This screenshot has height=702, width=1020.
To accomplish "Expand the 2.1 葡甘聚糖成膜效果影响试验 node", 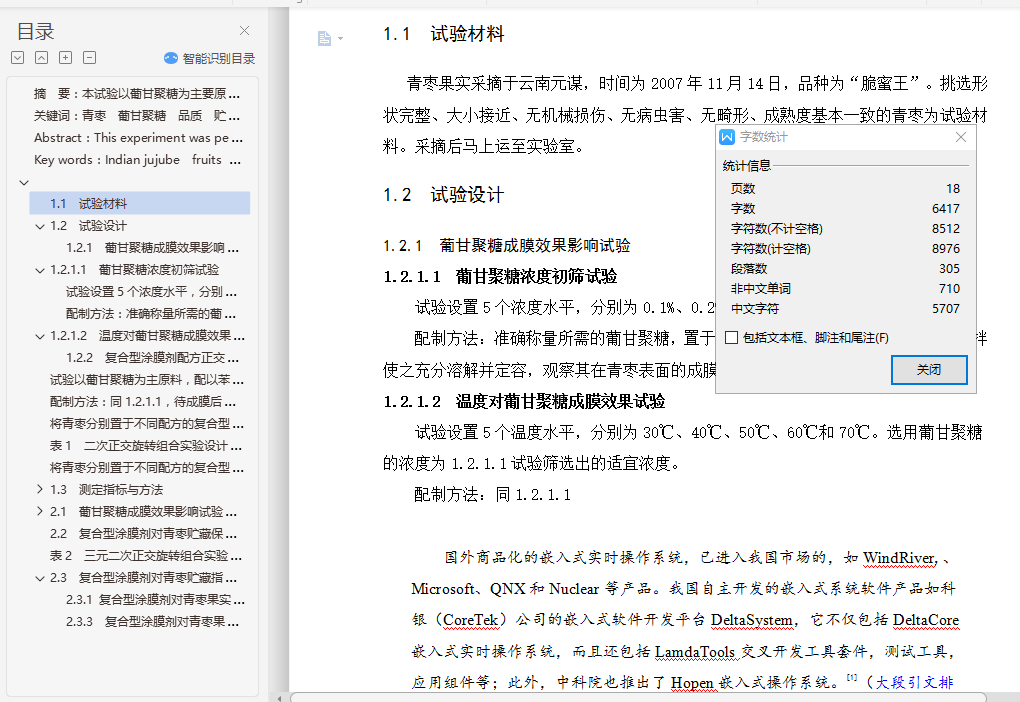I will point(40,511).
